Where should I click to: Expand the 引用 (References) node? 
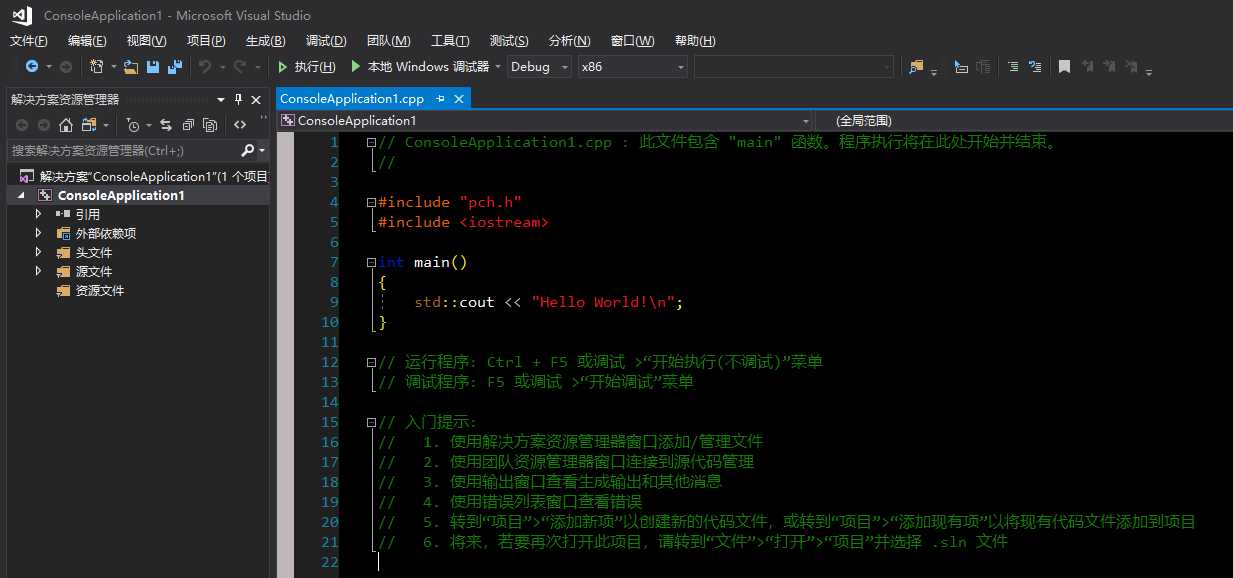pos(39,214)
